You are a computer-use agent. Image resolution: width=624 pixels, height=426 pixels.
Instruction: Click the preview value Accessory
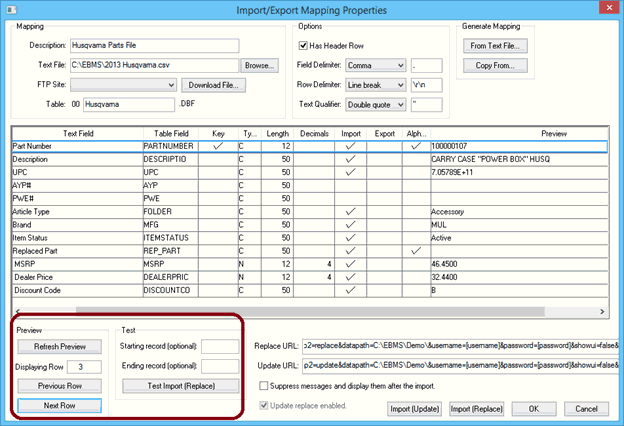pyautogui.click(x=448, y=211)
